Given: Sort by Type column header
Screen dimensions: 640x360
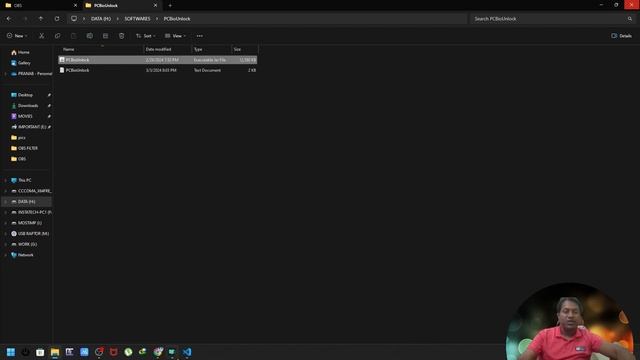Looking at the screenshot, I should pos(211,49).
